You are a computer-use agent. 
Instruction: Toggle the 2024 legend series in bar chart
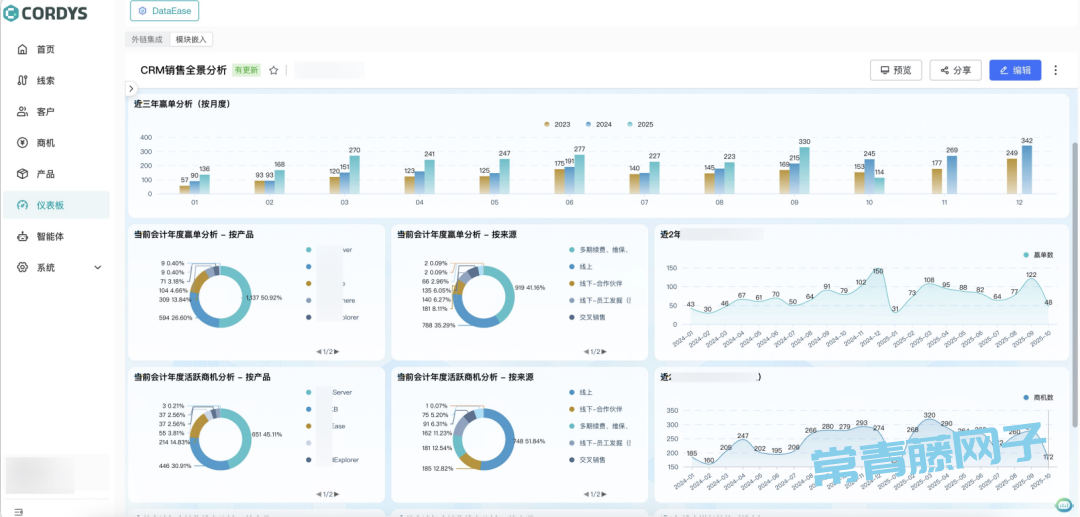(598, 124)
